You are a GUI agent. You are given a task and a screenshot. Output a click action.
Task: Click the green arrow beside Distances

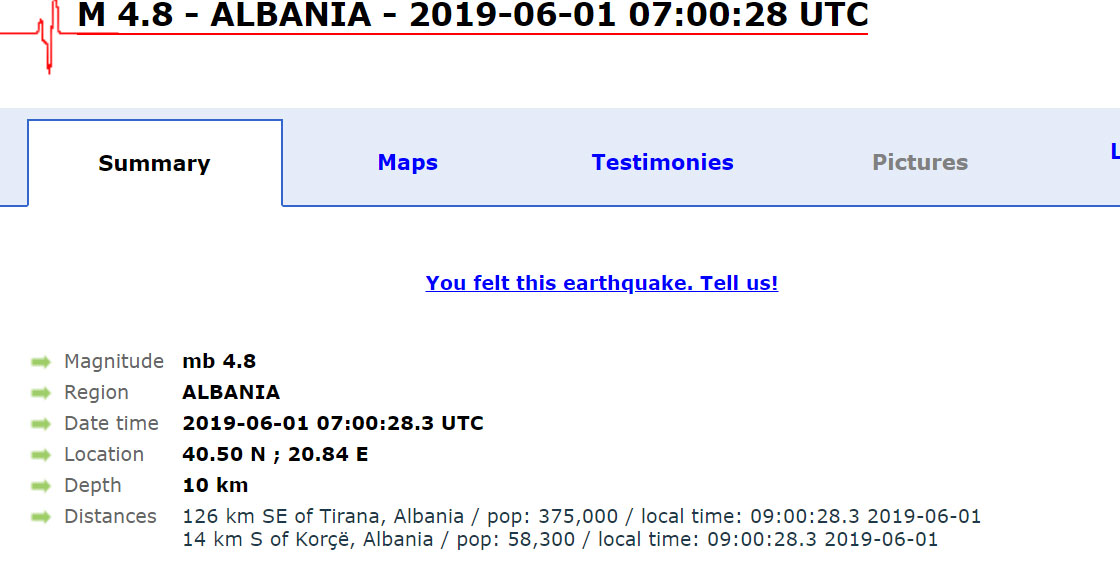click(41, 517)
